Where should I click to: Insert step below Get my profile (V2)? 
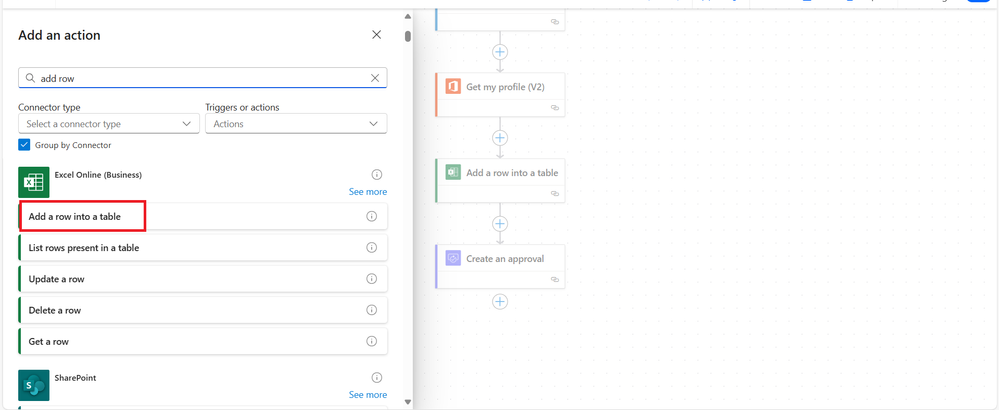[x=500, y=138]
